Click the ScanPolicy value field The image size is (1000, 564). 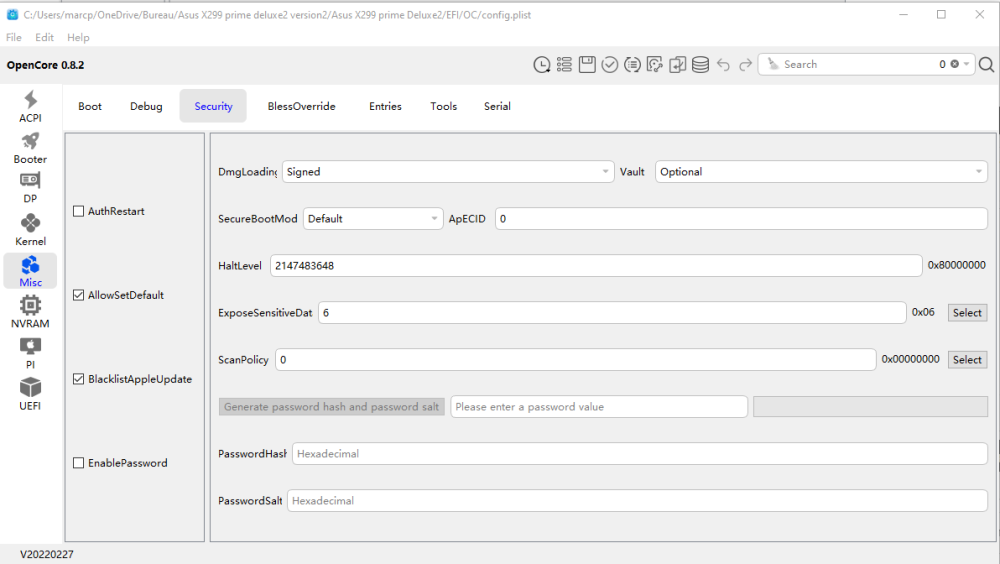(x=575, y=360)
